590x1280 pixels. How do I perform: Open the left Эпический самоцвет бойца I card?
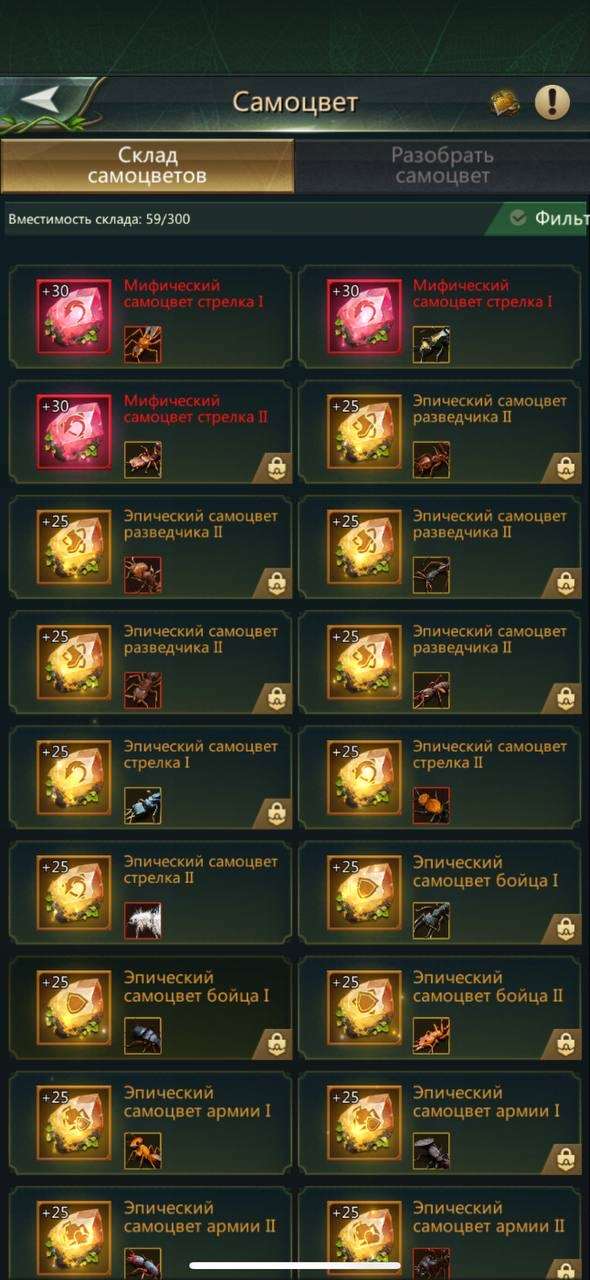(150, 1008)
